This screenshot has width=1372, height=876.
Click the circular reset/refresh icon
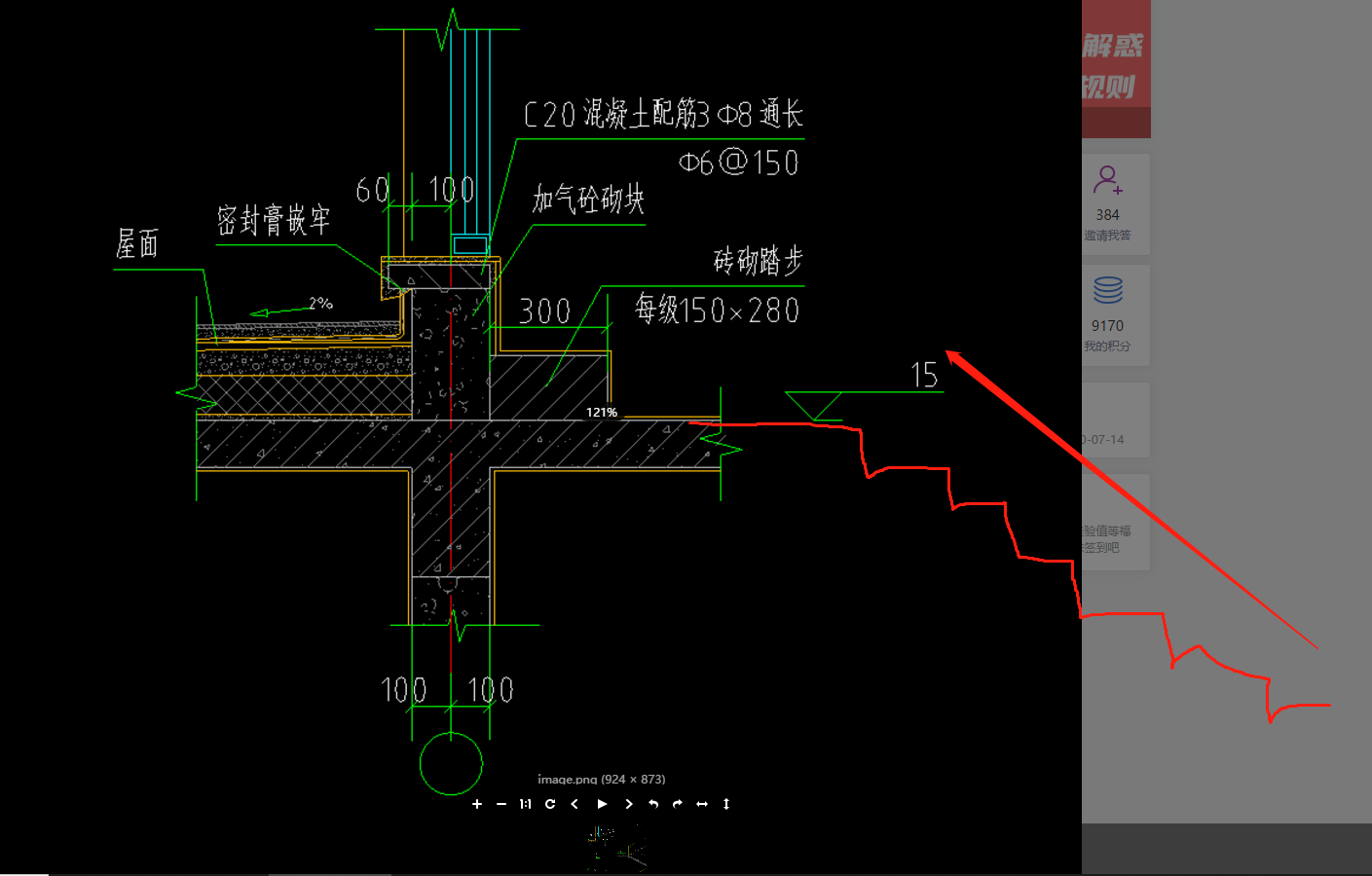[550, 804]
